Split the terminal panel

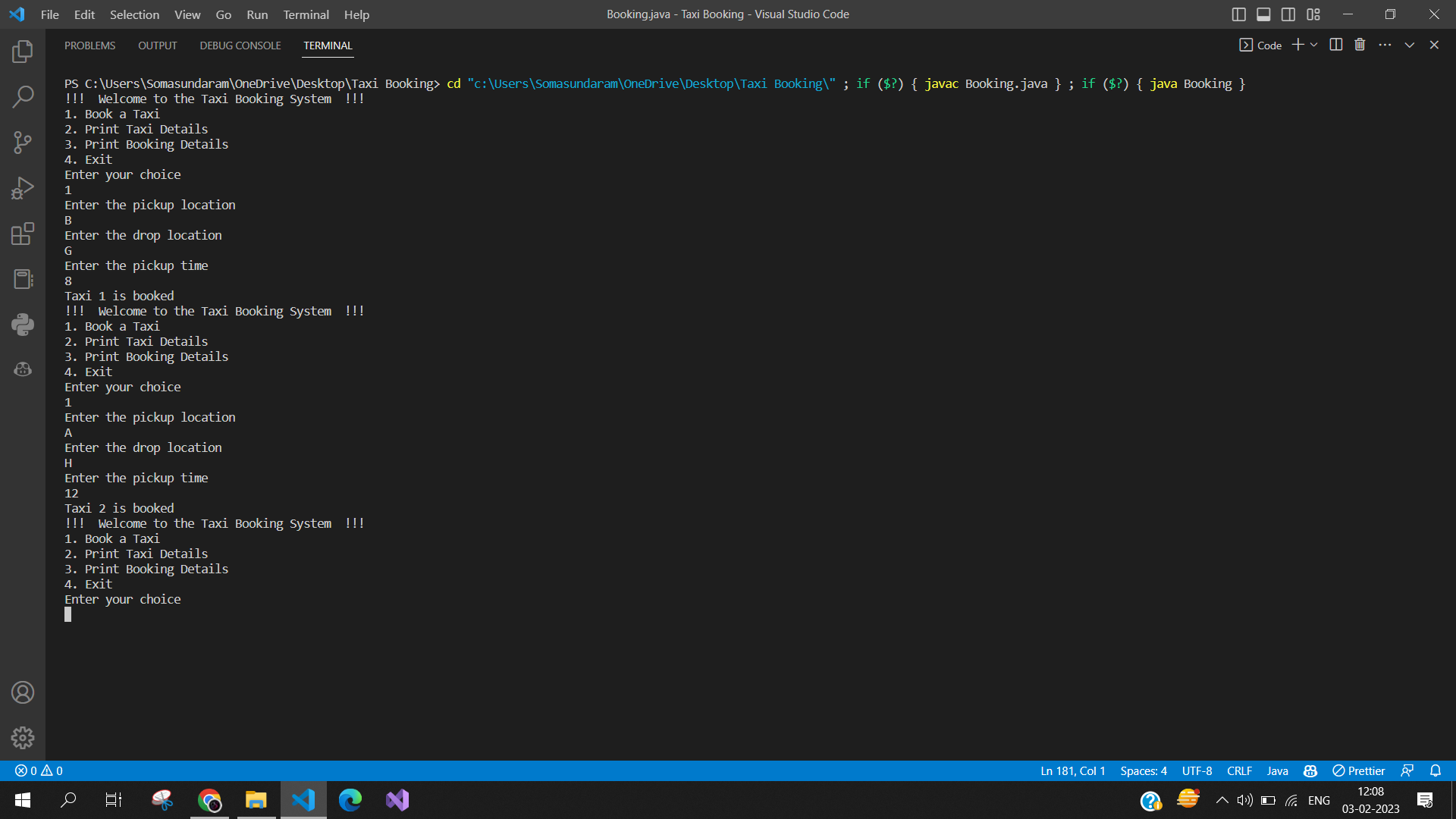pos(1336,45)
